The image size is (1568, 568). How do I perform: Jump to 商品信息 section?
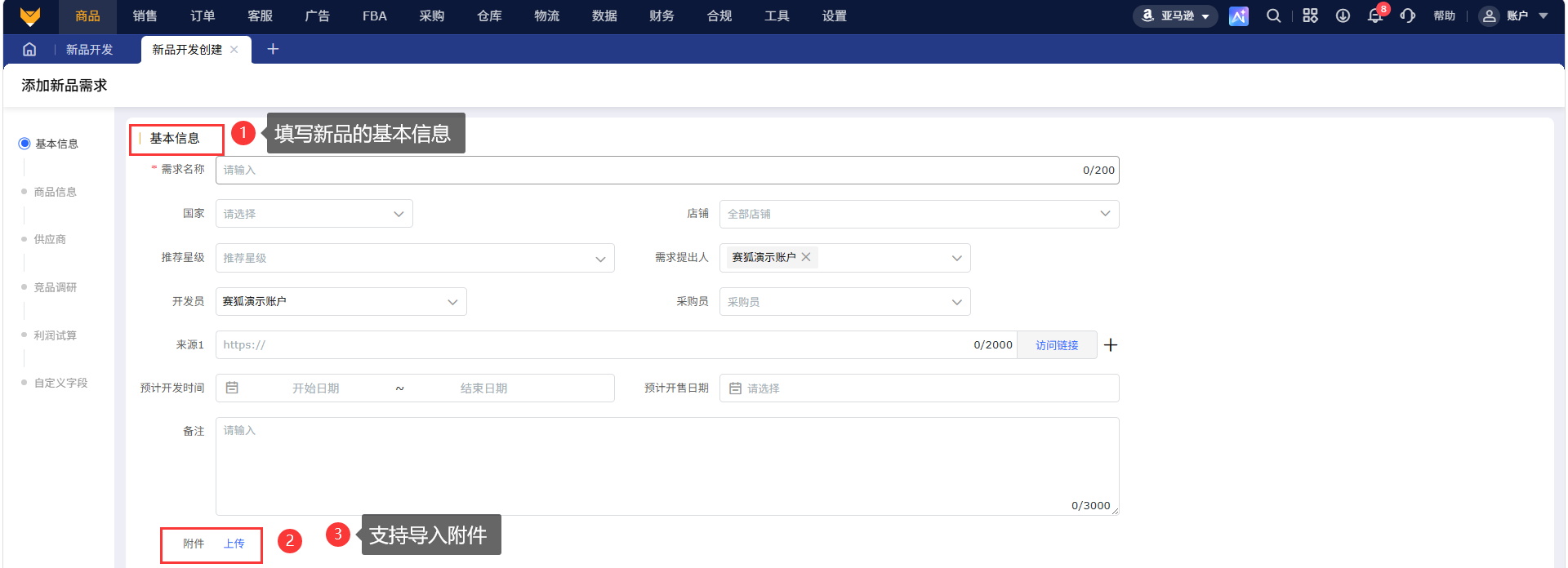(x=55, y=192)
